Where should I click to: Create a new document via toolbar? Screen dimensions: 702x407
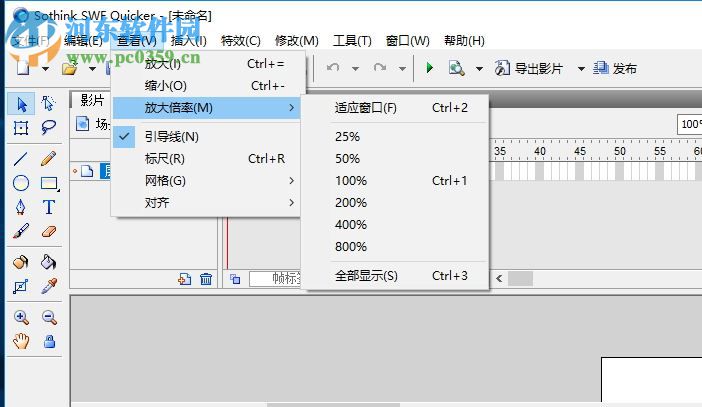[23, 69]
